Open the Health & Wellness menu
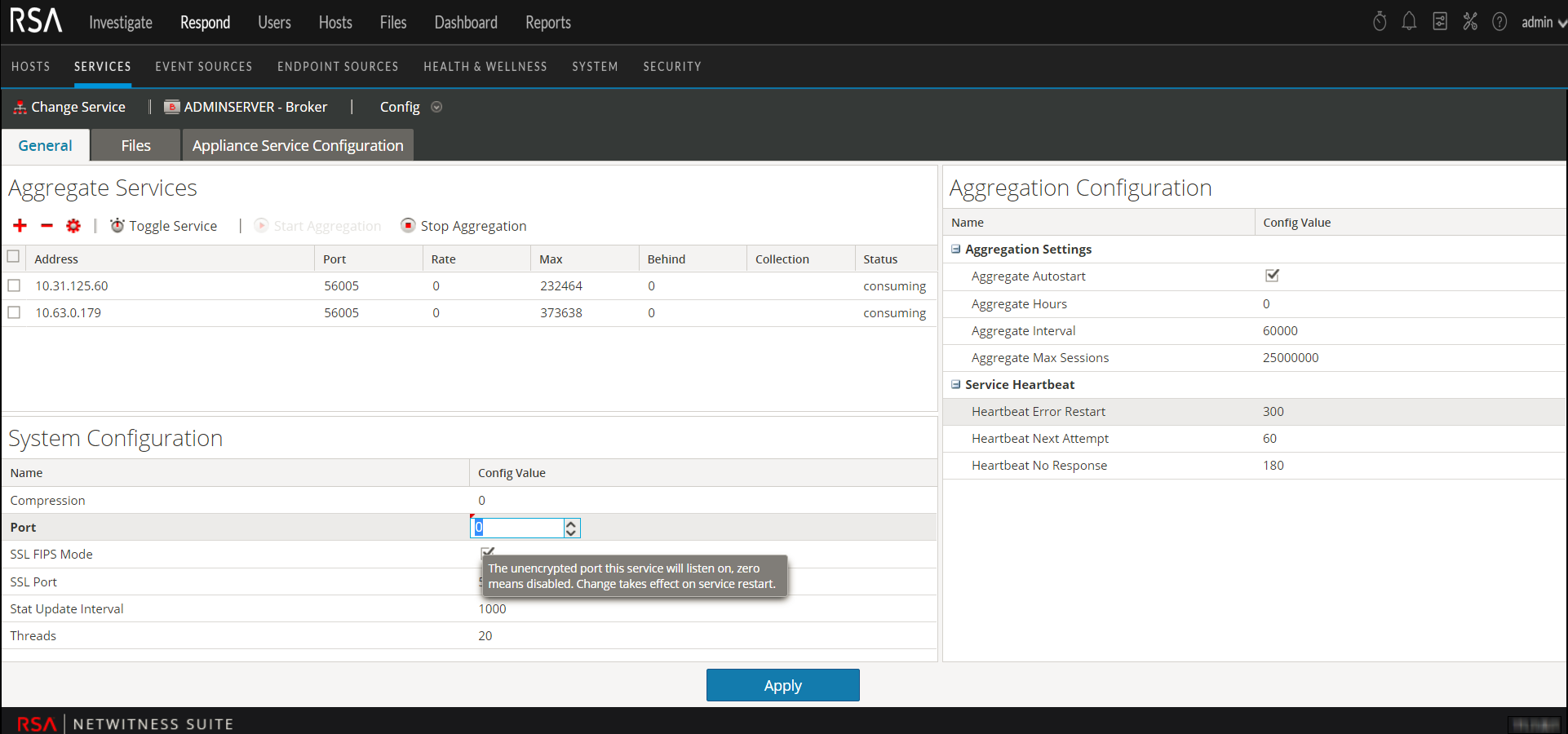The width and height of the screenshot is (1568, 734). [x=485, y=67]
